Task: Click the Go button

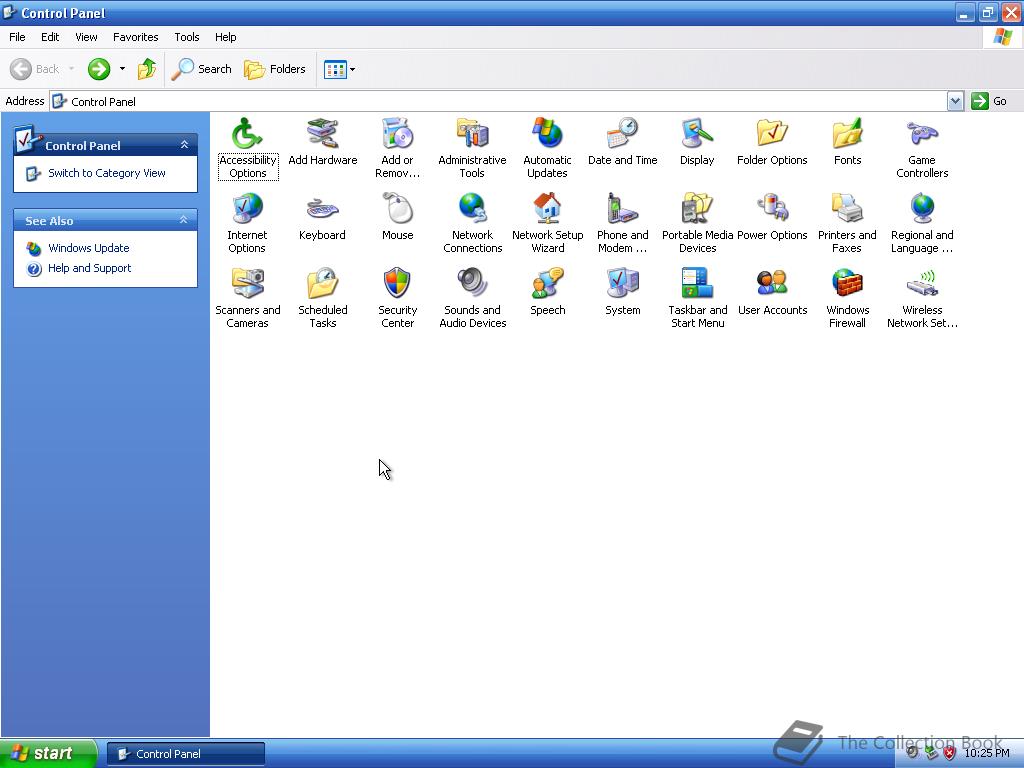Action: (989, 101)
